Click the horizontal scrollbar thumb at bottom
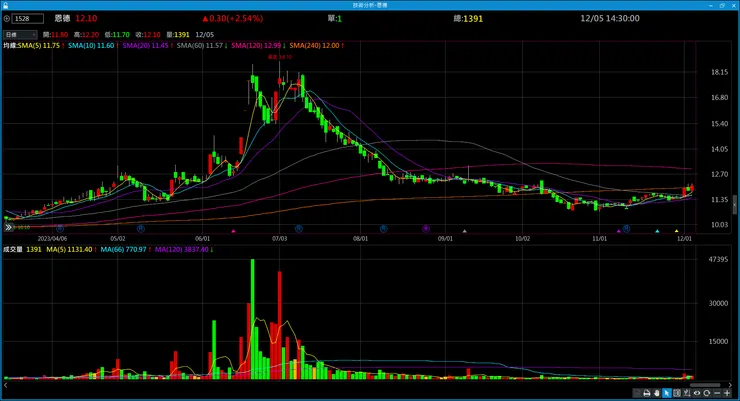Screen dimensions: 740x401 pos(705,385)
